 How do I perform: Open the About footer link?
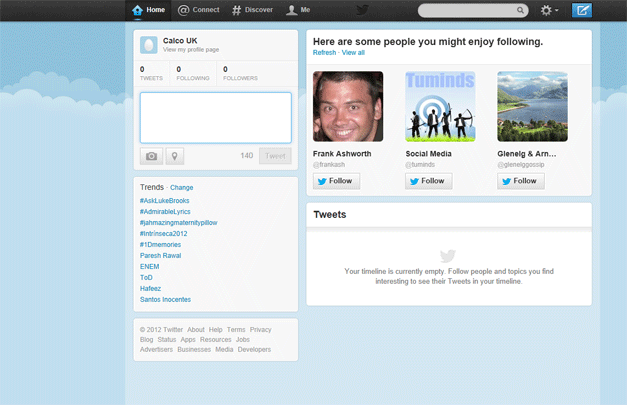coord(196,330)
